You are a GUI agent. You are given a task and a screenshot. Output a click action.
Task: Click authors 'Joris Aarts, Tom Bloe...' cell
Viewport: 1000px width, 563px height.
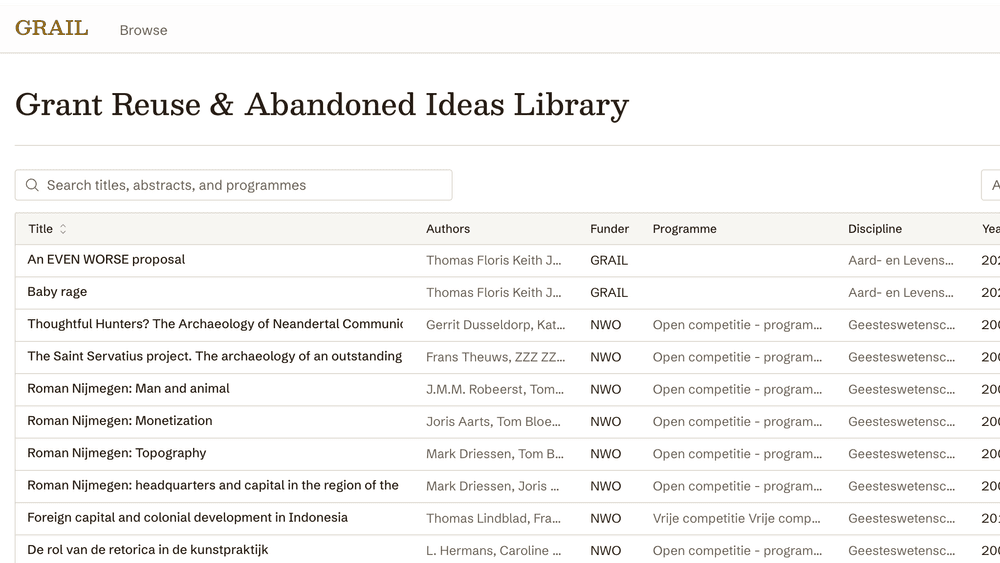coord(493,421)
